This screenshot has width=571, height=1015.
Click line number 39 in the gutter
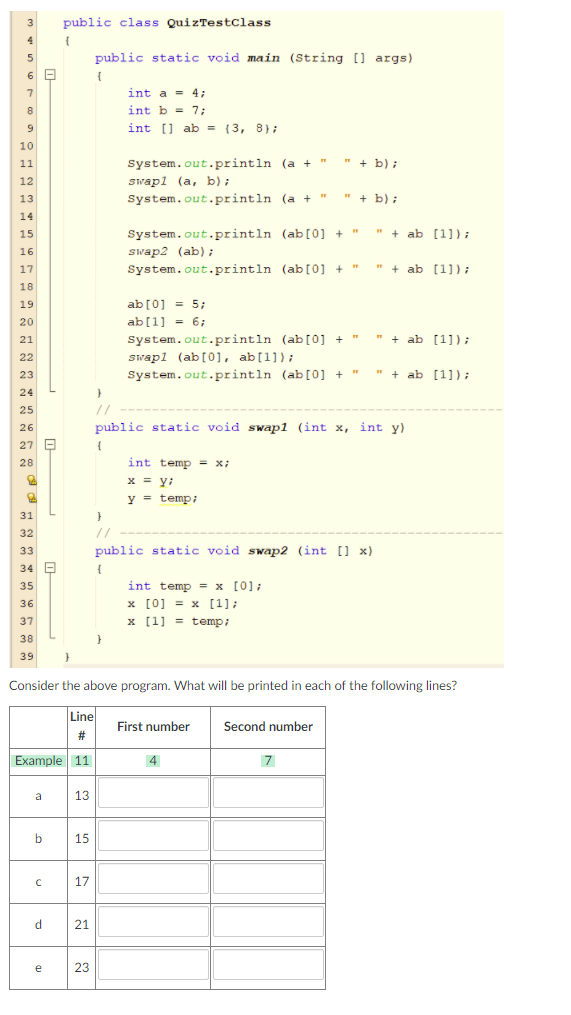pyautogui.click(x=27, y=656)
